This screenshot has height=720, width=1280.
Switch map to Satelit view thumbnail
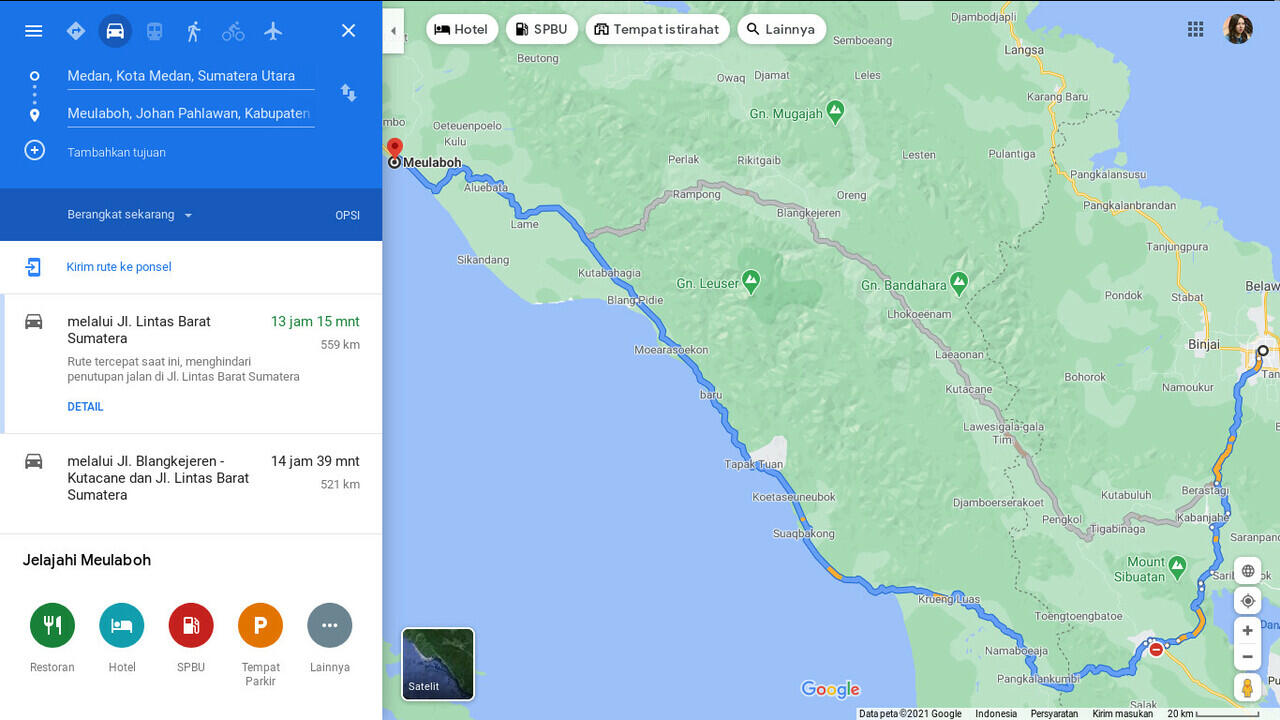point(437,663)
